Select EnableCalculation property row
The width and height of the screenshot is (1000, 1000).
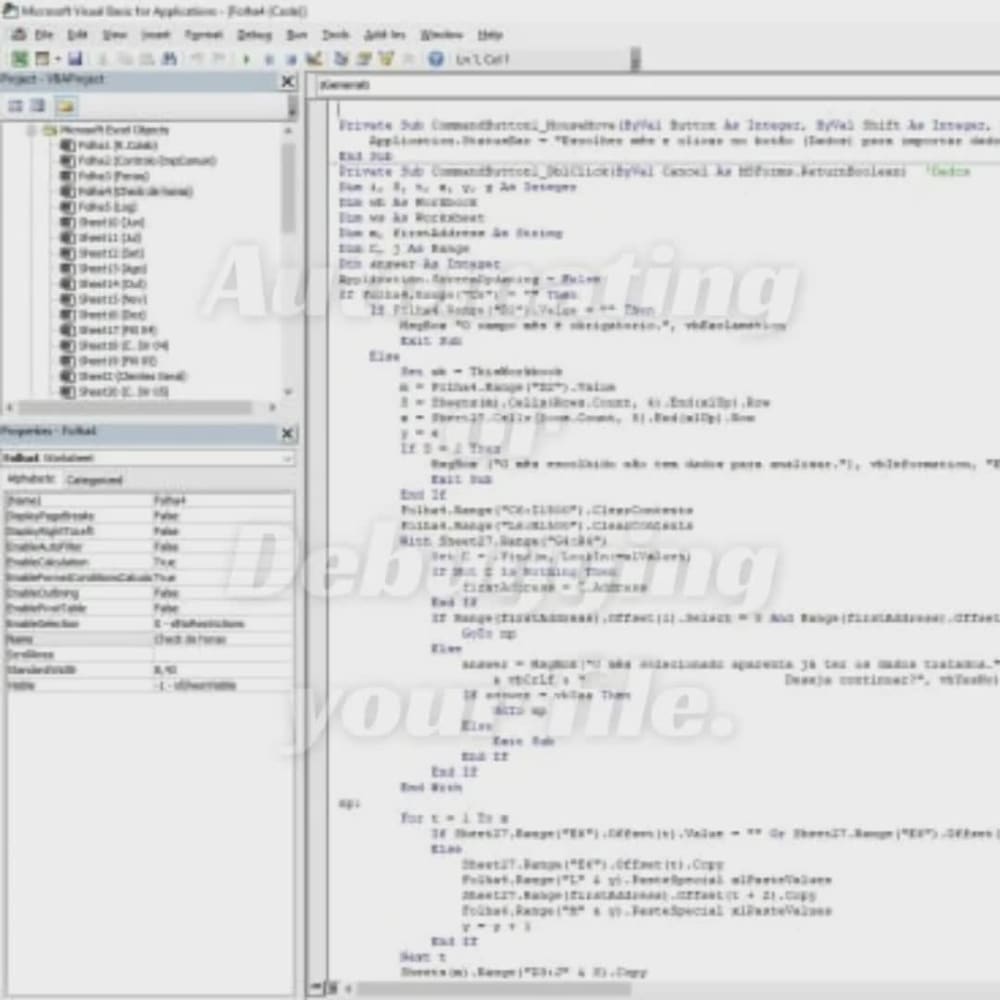[149, 562]
